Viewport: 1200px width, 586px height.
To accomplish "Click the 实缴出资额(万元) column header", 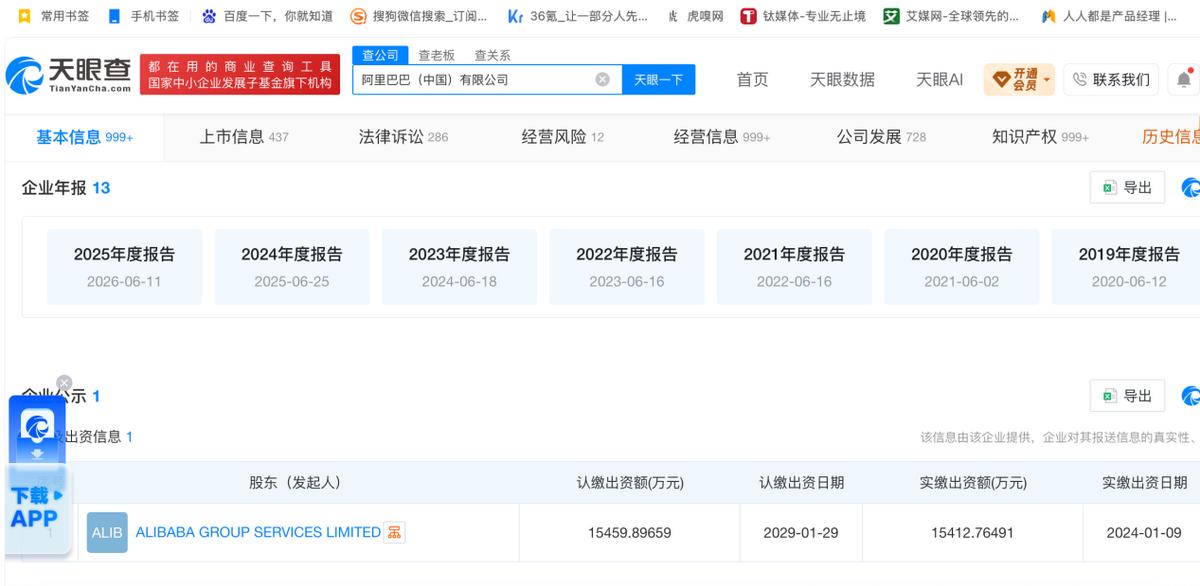I will [x=973, y=482].
